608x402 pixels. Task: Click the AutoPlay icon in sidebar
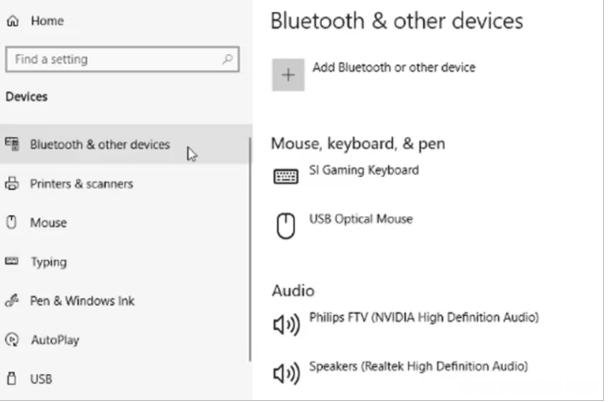12,340
